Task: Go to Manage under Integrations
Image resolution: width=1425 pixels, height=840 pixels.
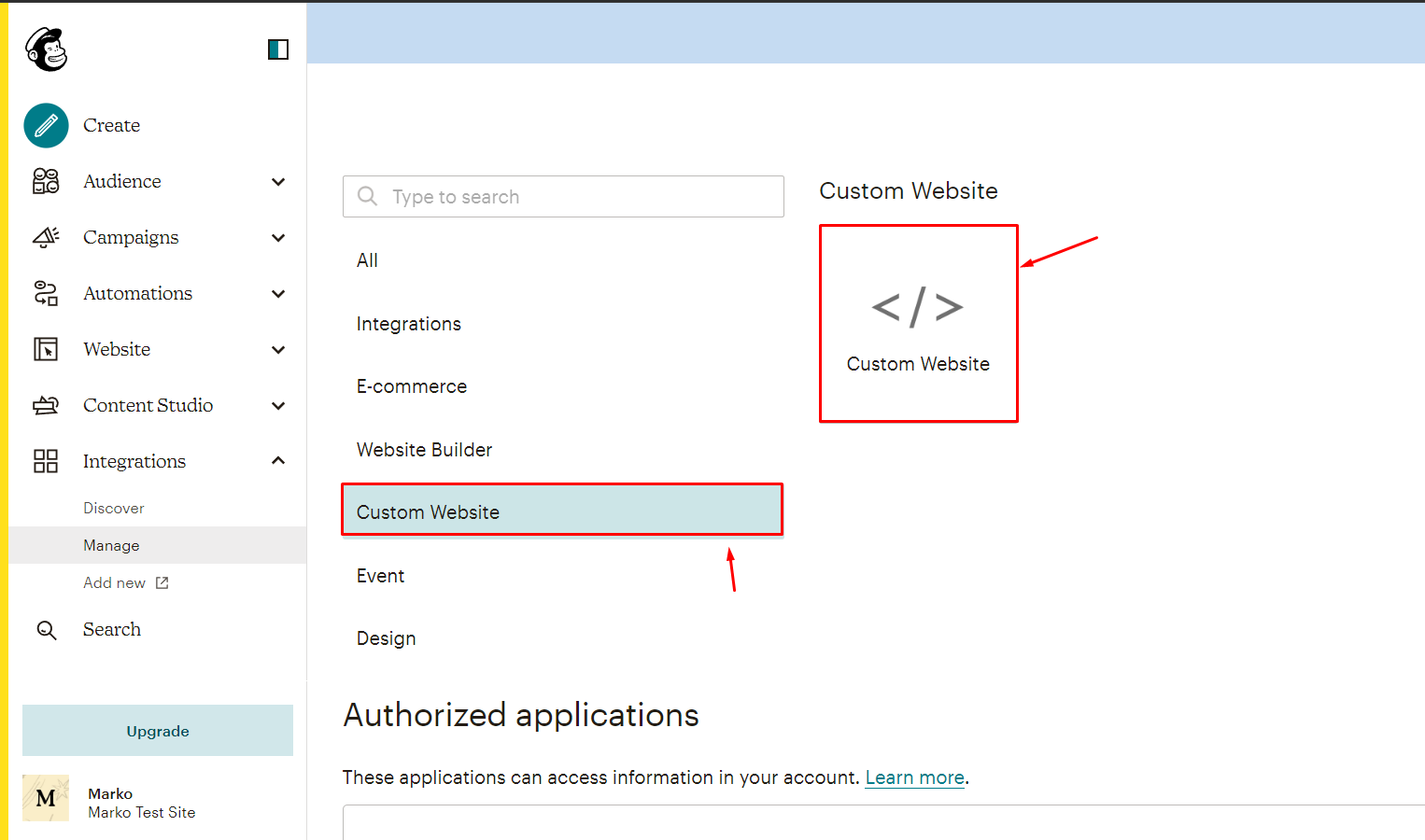Action: (x=158, y=545)
